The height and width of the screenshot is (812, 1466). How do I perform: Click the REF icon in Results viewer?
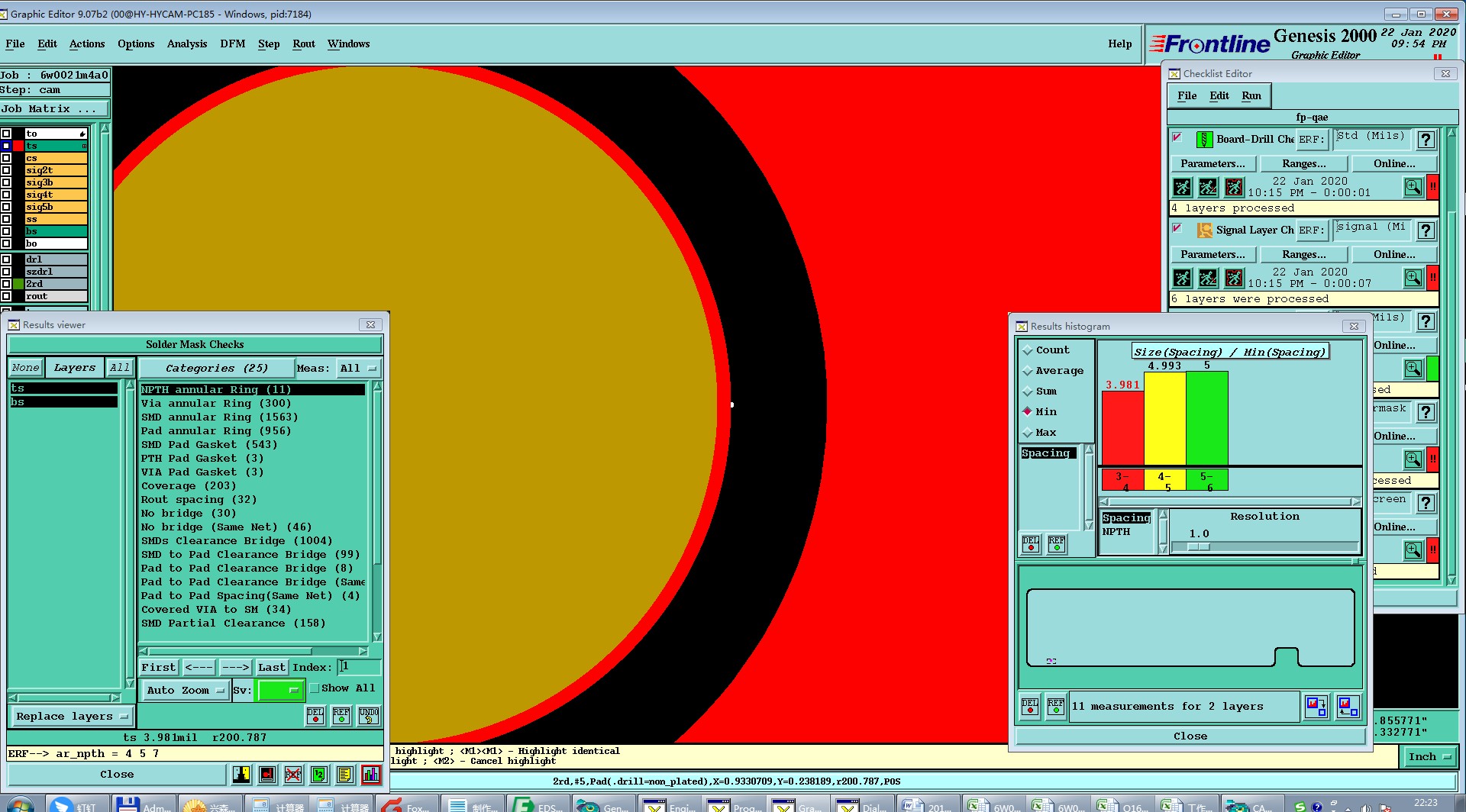click(341, 715)
